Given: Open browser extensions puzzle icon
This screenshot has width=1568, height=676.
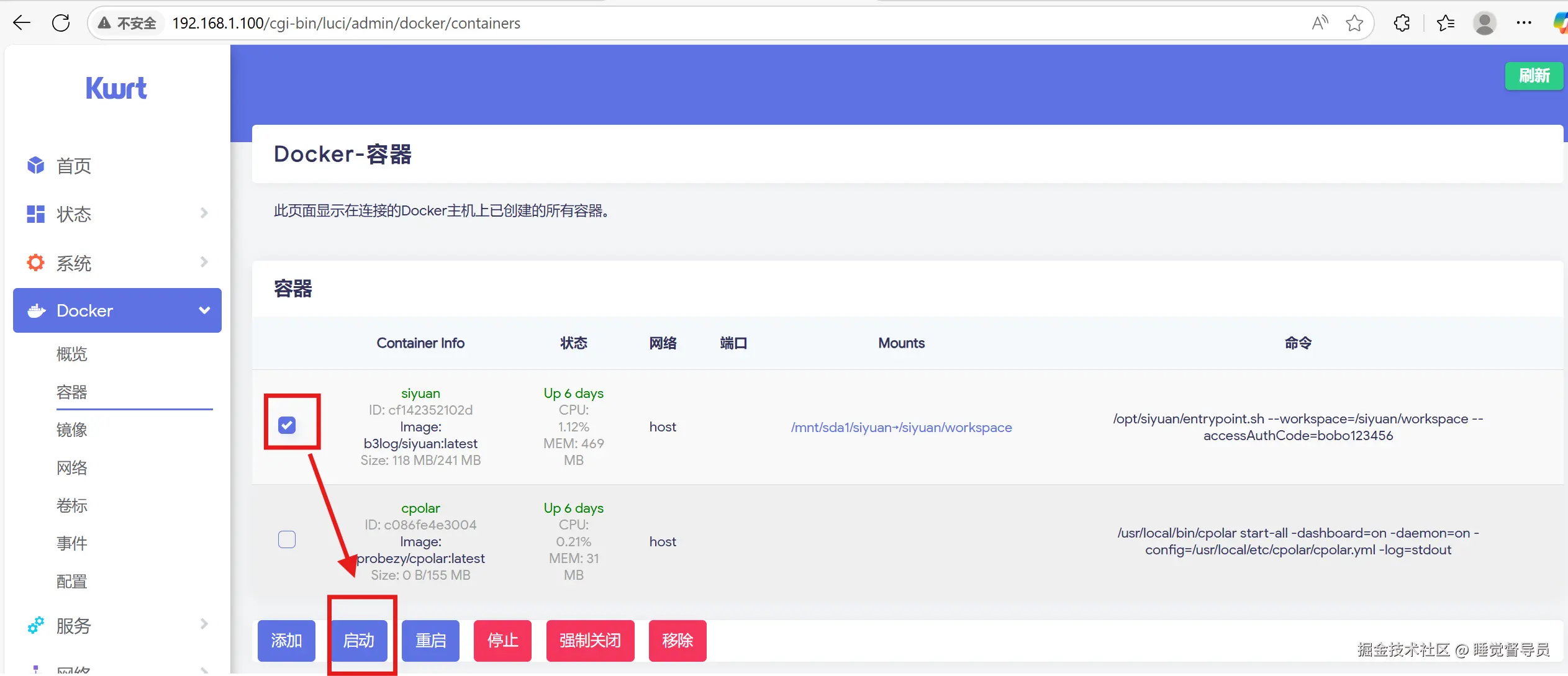Looking at the screenshot, I should (1402, 23).
